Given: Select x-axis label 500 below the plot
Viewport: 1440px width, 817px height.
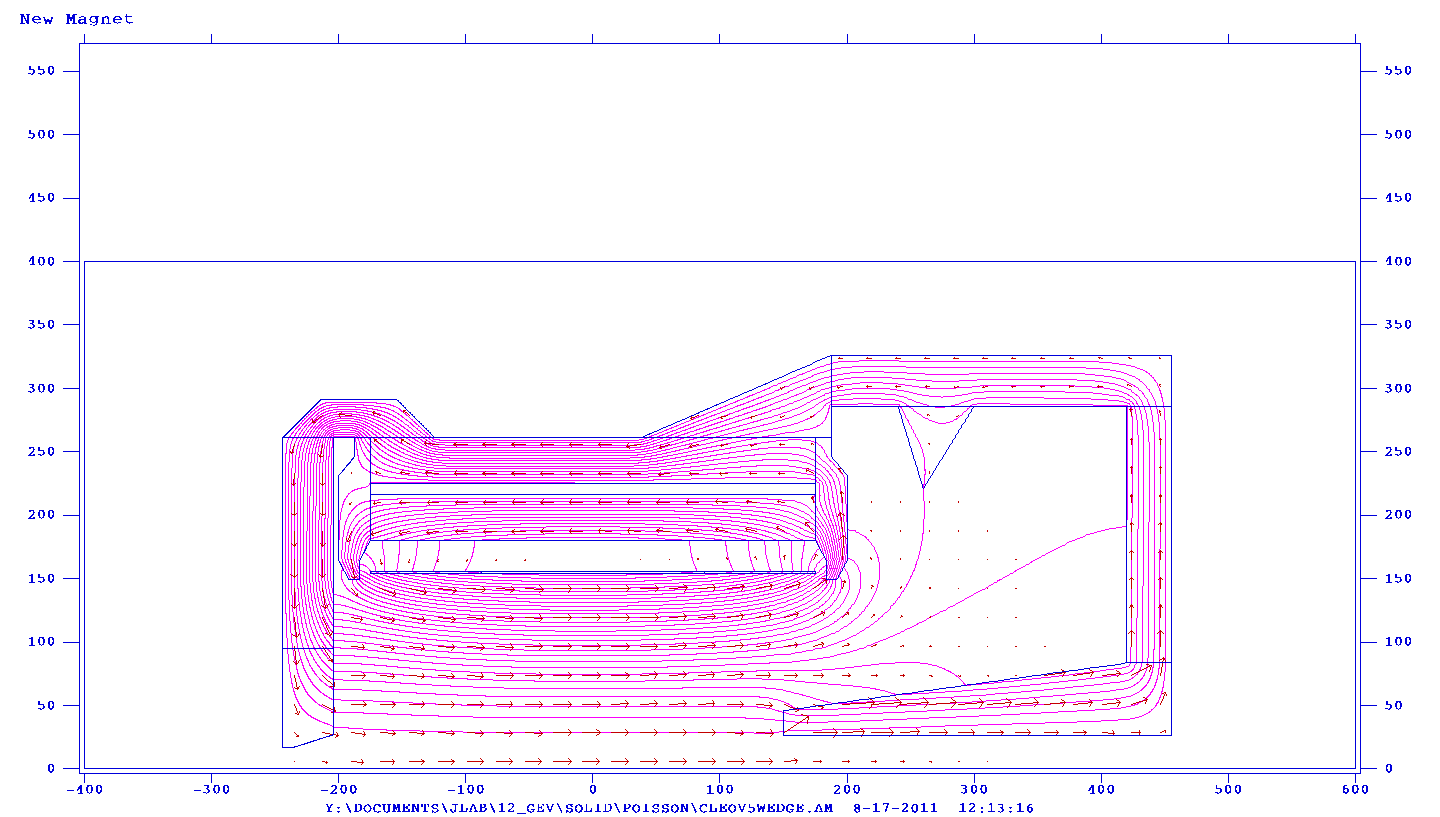Looking at the screenshot, I should (x=1228, y=789).
